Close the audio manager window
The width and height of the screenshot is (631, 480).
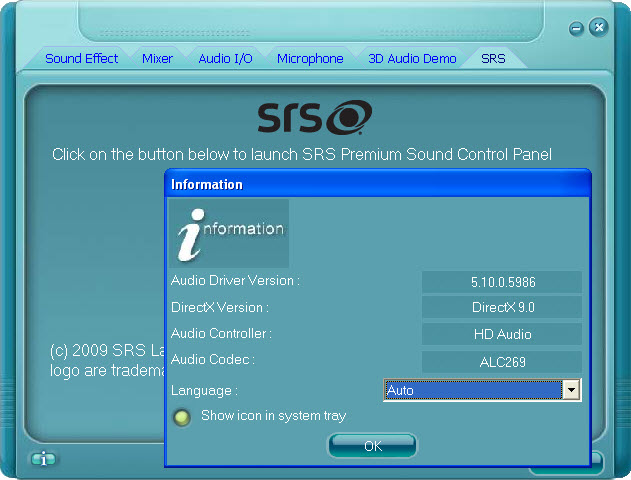click(x=599, y=27)
